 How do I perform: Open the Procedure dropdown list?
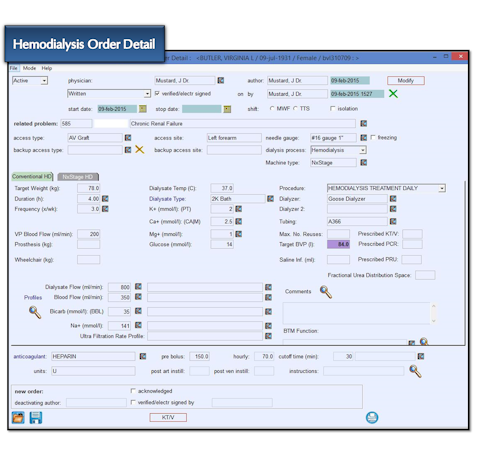tap(442, 188)
